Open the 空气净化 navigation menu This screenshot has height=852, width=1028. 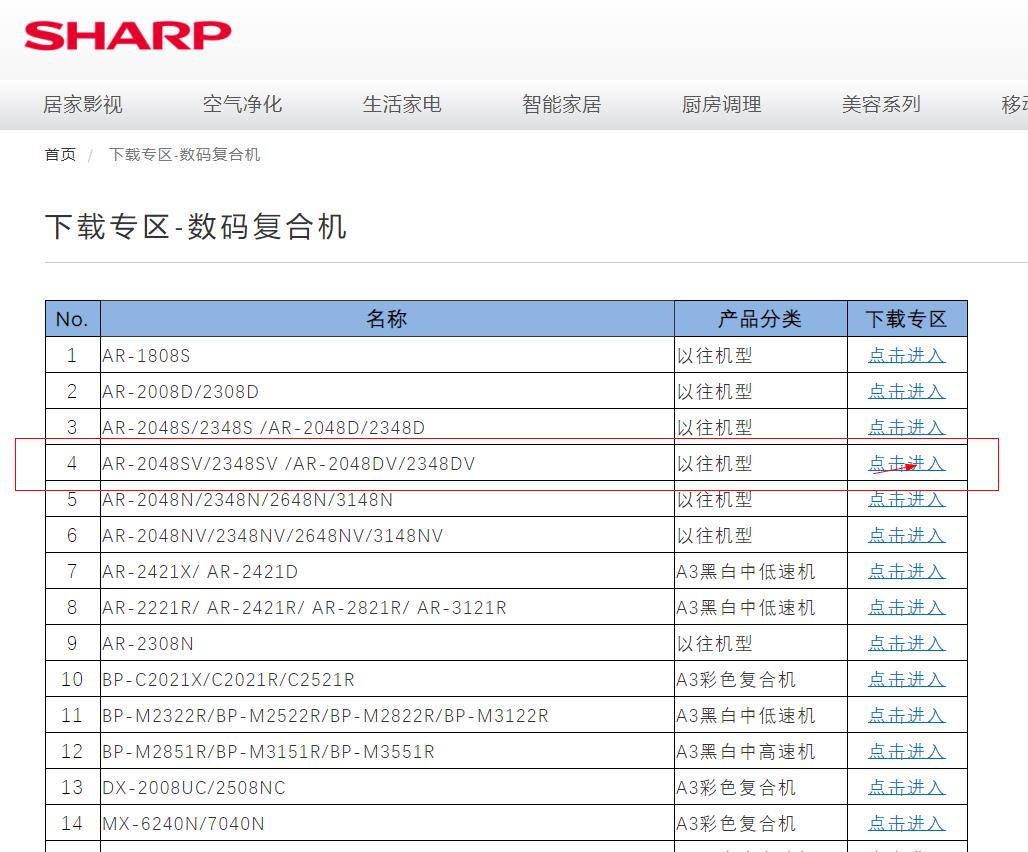click(x=242, y=104)
